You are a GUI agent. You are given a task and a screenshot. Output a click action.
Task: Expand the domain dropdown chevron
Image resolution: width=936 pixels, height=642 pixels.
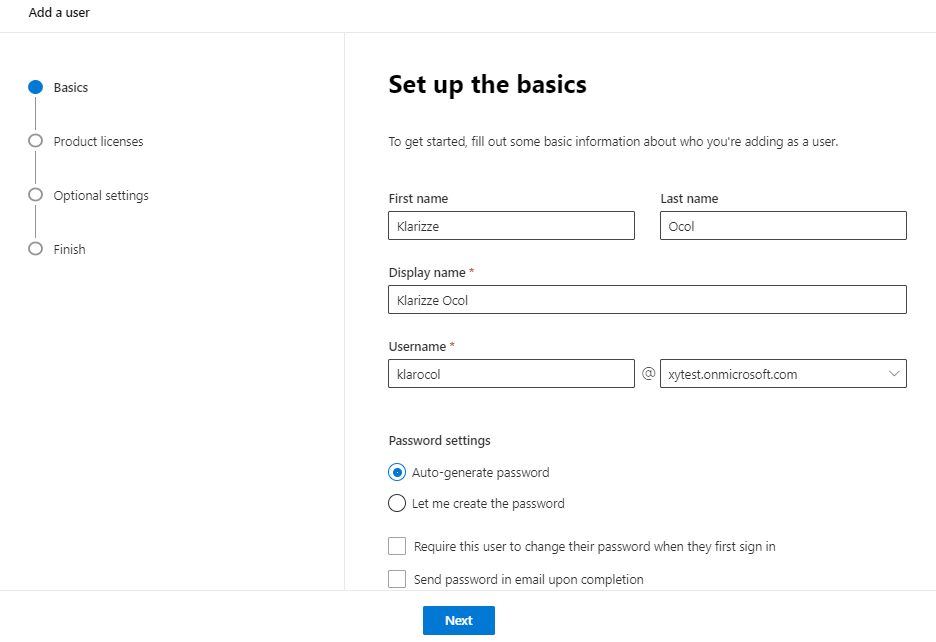[894, 374]
